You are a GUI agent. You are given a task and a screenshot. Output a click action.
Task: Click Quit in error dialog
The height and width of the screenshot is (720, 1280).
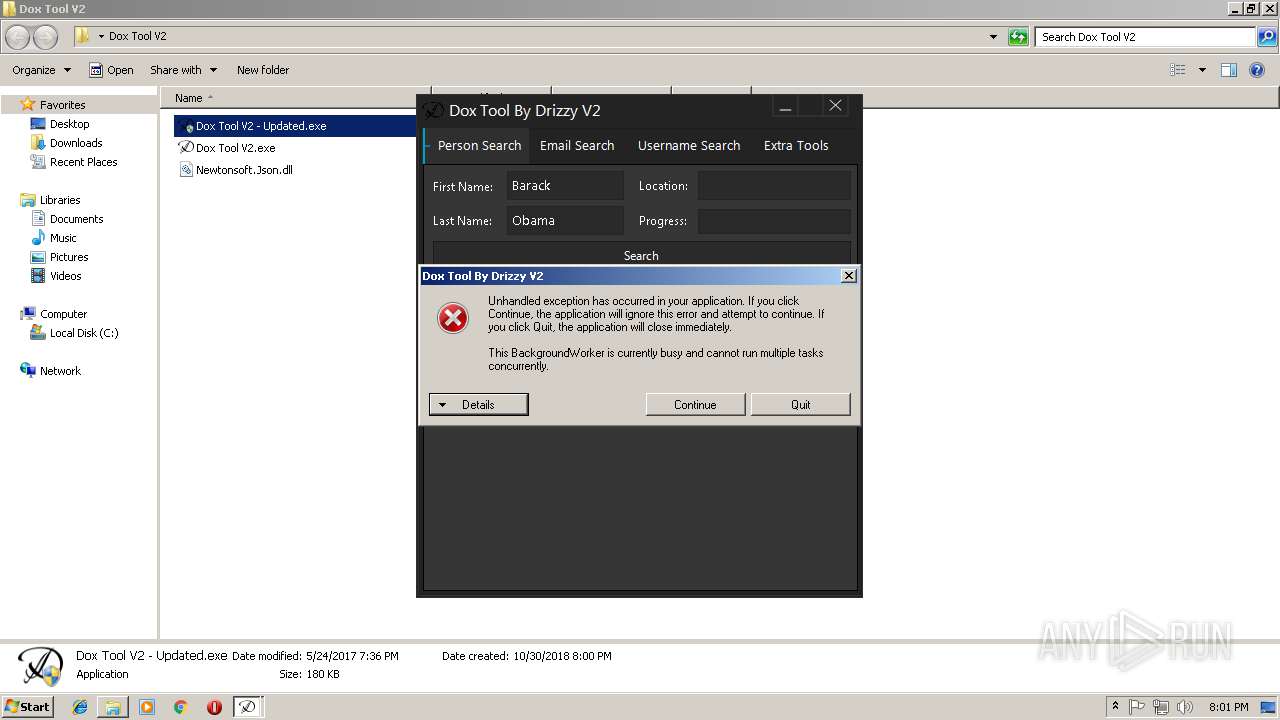[x=800, y=404]
